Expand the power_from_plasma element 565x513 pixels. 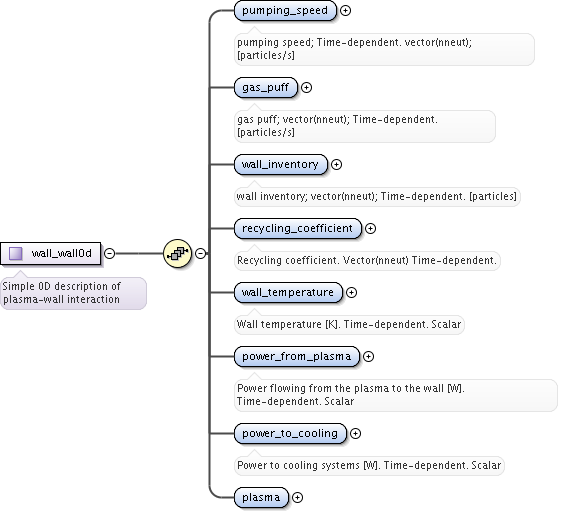[x=368, y=357]
